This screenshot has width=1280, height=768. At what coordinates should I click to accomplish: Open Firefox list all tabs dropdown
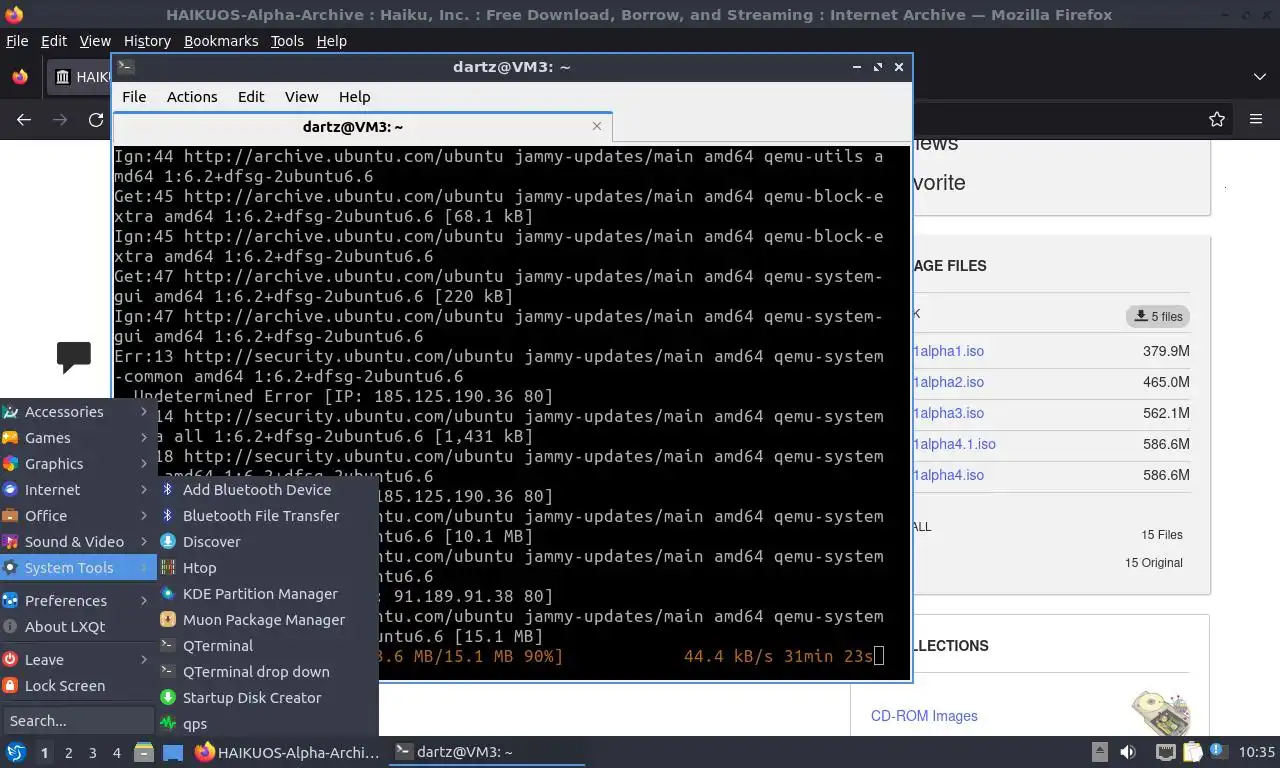(1259, 77)
